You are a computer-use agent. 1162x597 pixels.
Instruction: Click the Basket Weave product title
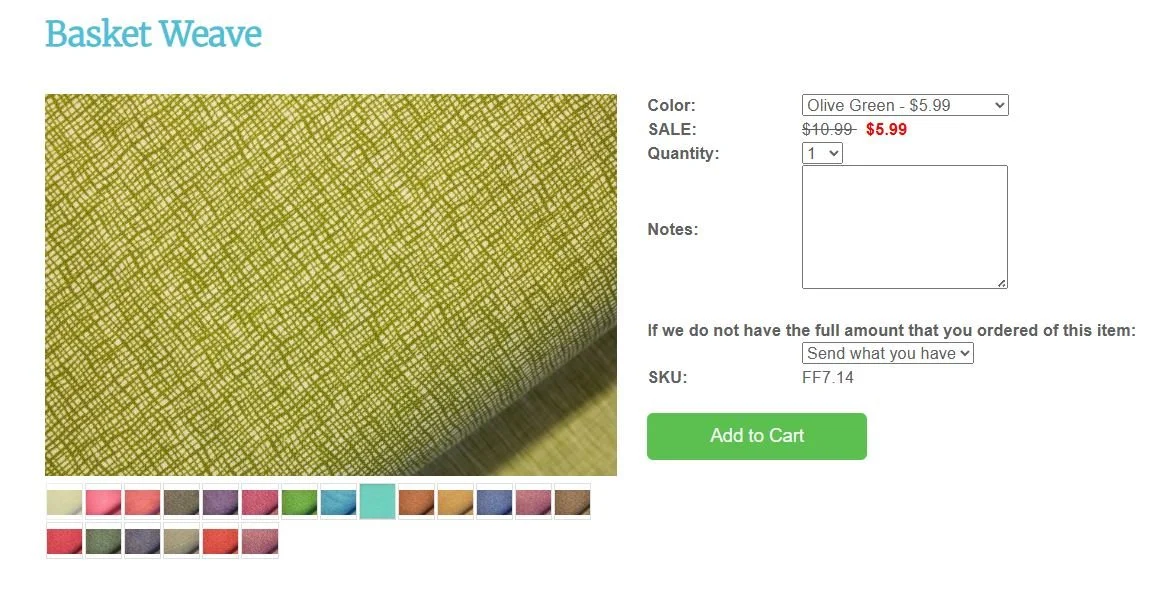pos(153,34)
